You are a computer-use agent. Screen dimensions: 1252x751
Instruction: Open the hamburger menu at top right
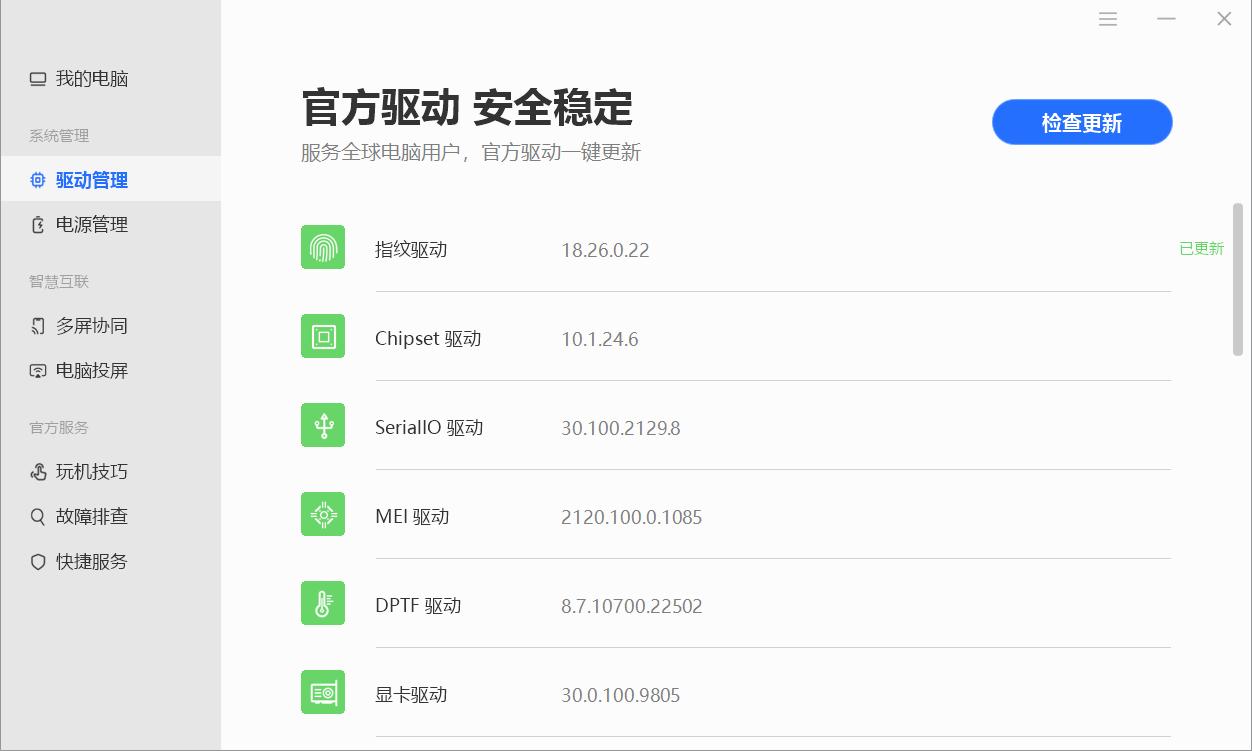tap(1107, 18)
